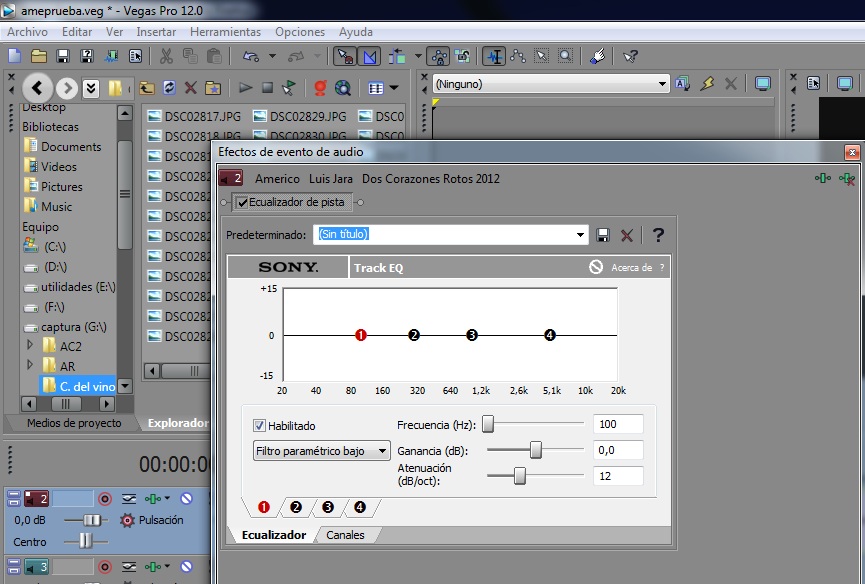Open plug-in help question mark
This screenshot has width=865, height=584.
pyautogui.click(x=658, y=235)
